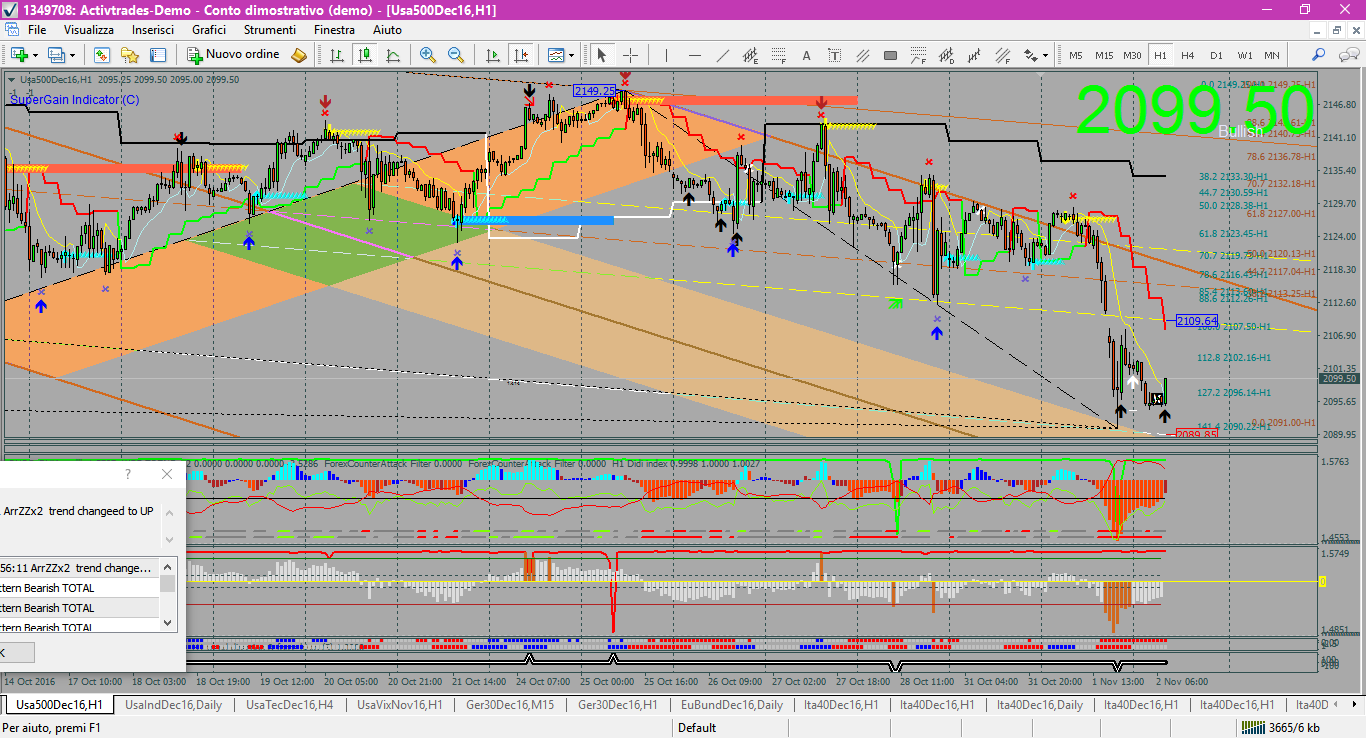Expand the new chart dropdown arrow

pos(36,55)
